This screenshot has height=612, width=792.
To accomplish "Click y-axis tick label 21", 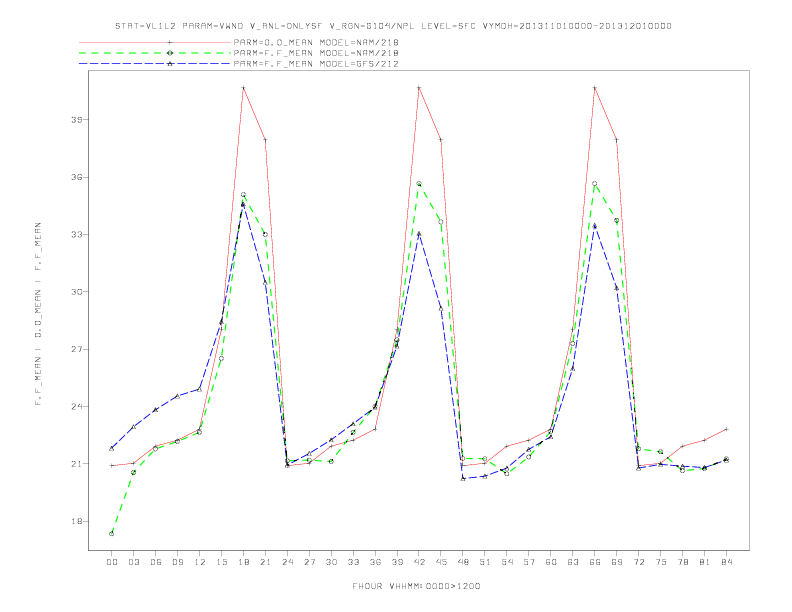I will [77, 464].
